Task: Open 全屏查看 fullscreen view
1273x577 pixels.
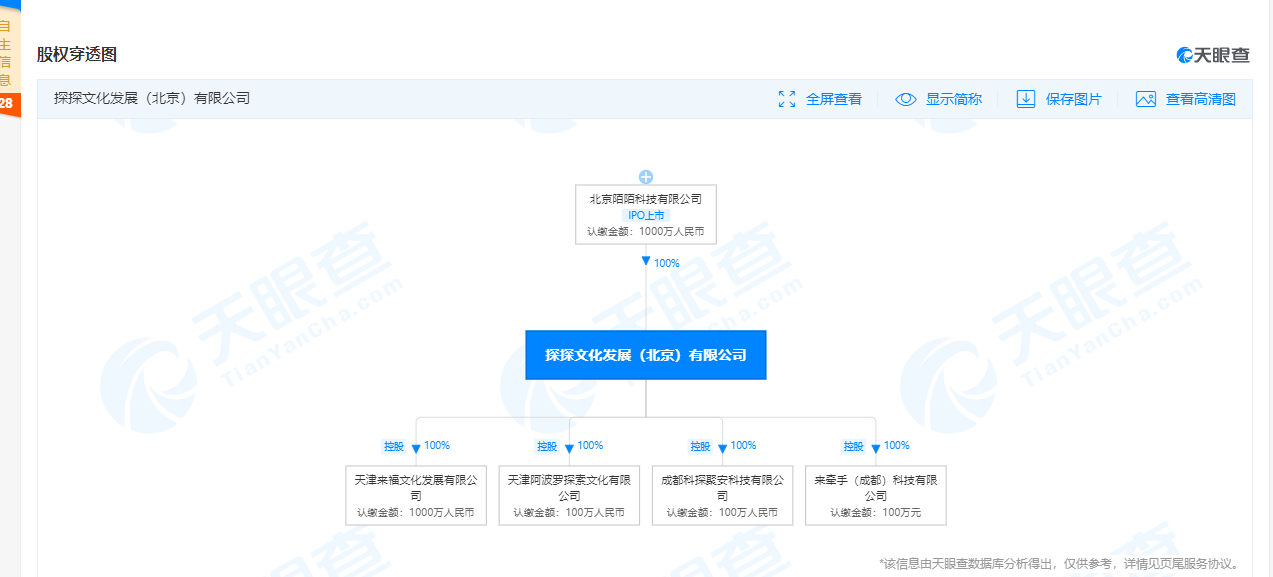Action: tap(834, 99)
